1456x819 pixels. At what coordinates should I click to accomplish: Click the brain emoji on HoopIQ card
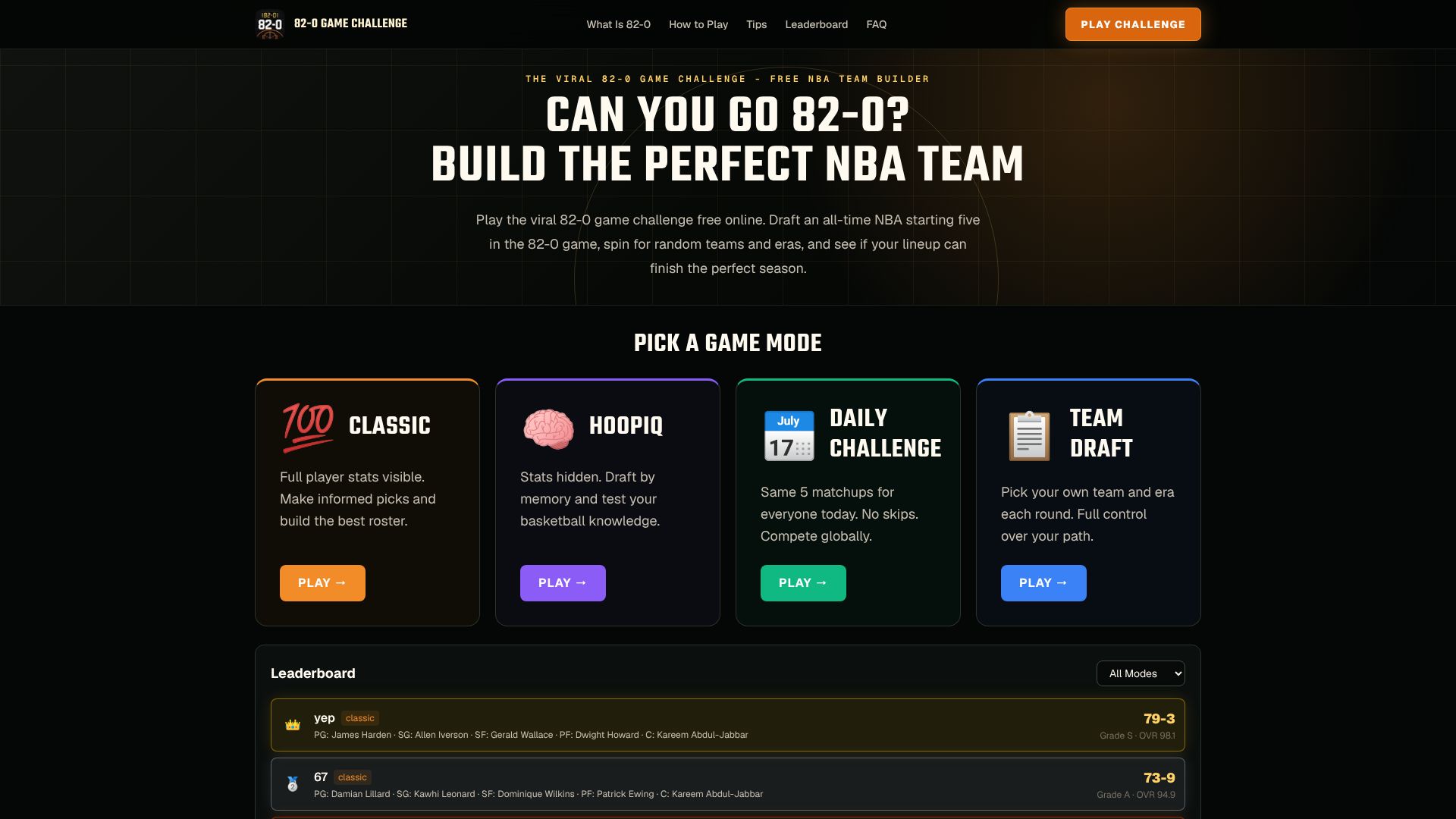point(548,428)
